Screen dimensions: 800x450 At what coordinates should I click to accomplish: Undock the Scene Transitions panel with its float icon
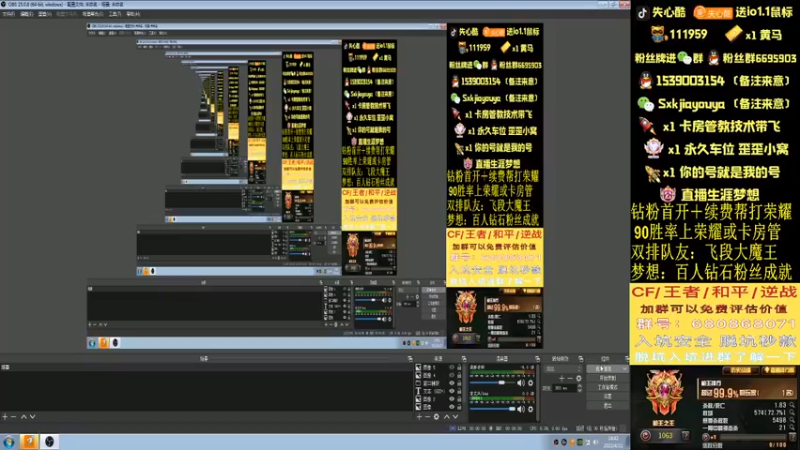[581, 359]
